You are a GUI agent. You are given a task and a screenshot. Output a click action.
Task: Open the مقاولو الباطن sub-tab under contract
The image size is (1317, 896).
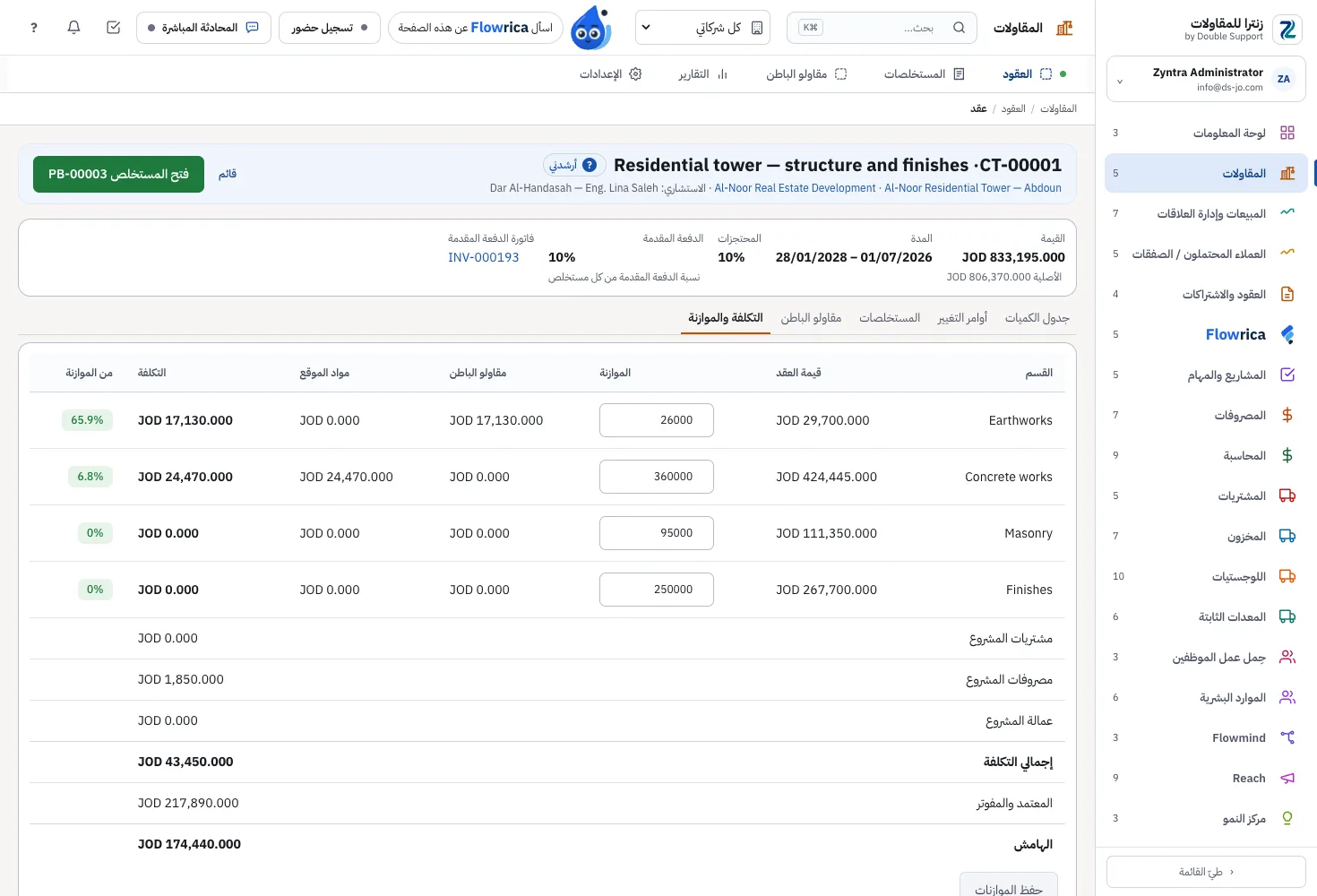(x=811, y=318)
